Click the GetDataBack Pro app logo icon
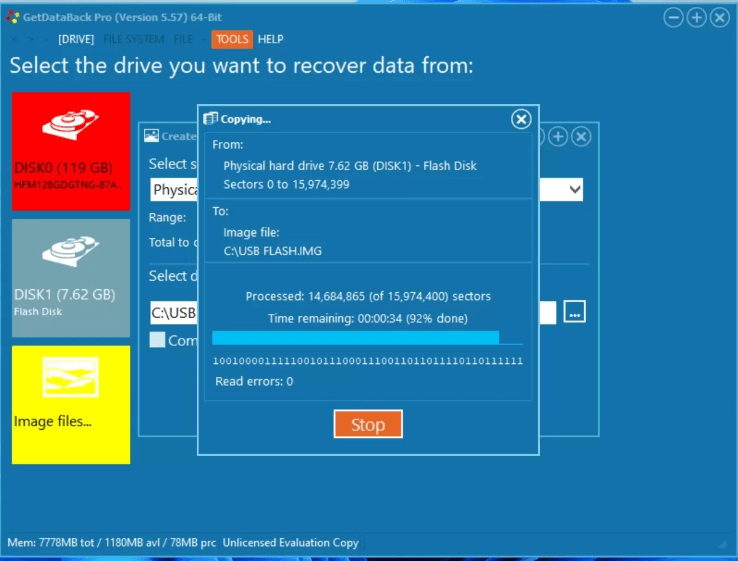Image resolution: width=738 pixels, height=561 pixels. click(13, 17)
